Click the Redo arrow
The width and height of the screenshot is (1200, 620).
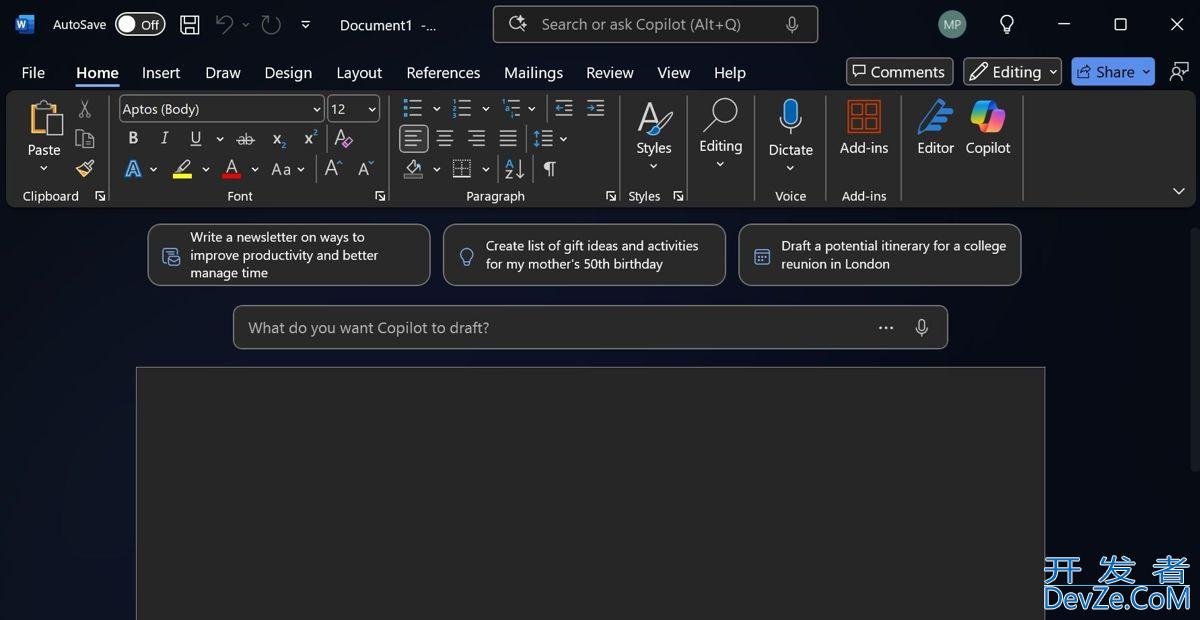point(271,25)
